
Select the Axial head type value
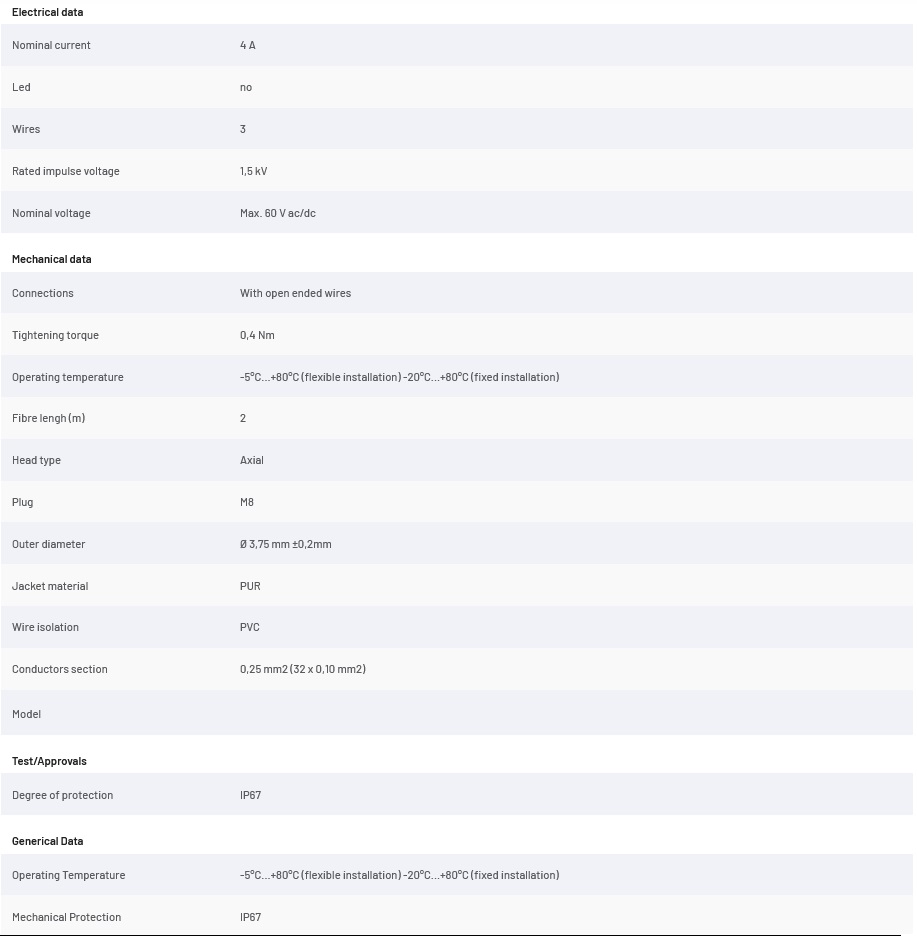251,460
